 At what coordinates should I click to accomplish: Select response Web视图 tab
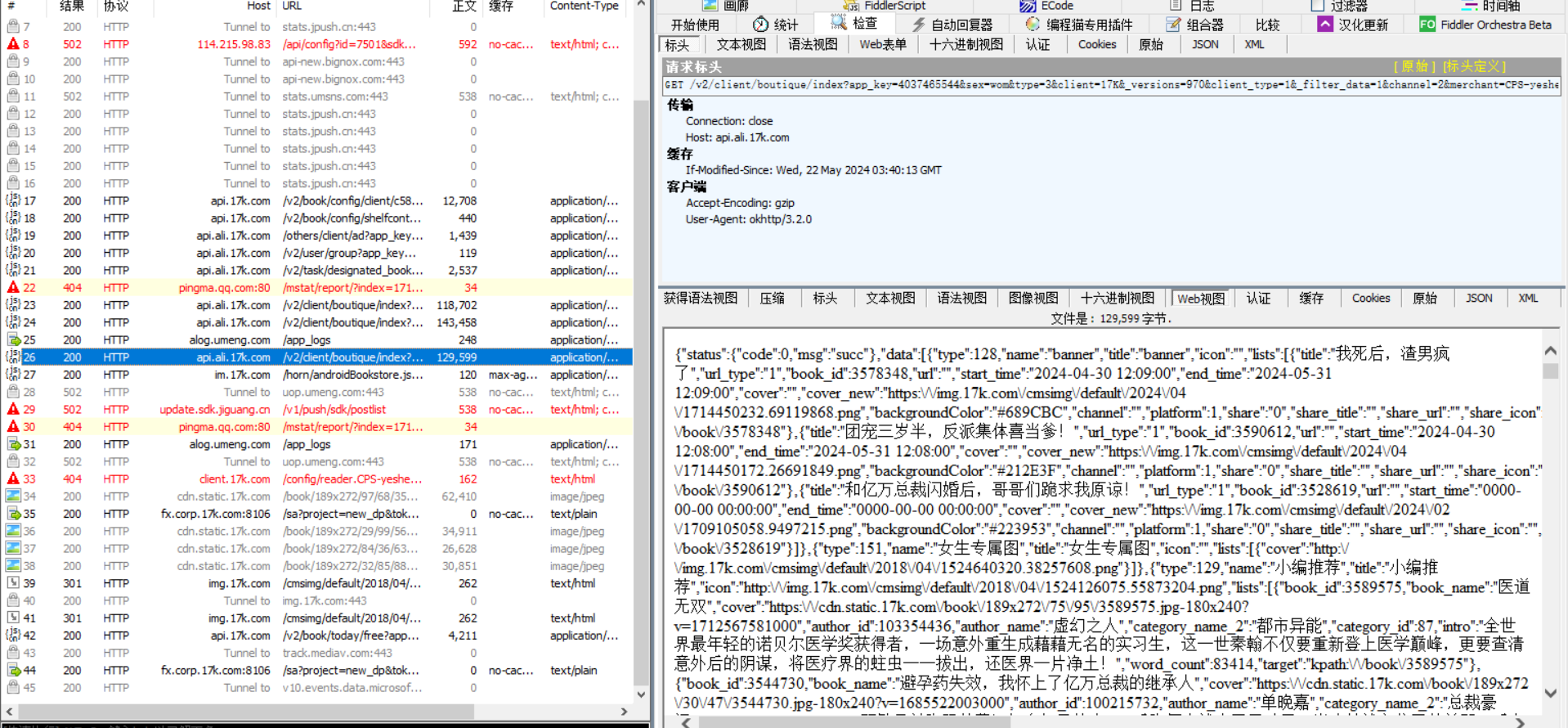(1201, 299)
